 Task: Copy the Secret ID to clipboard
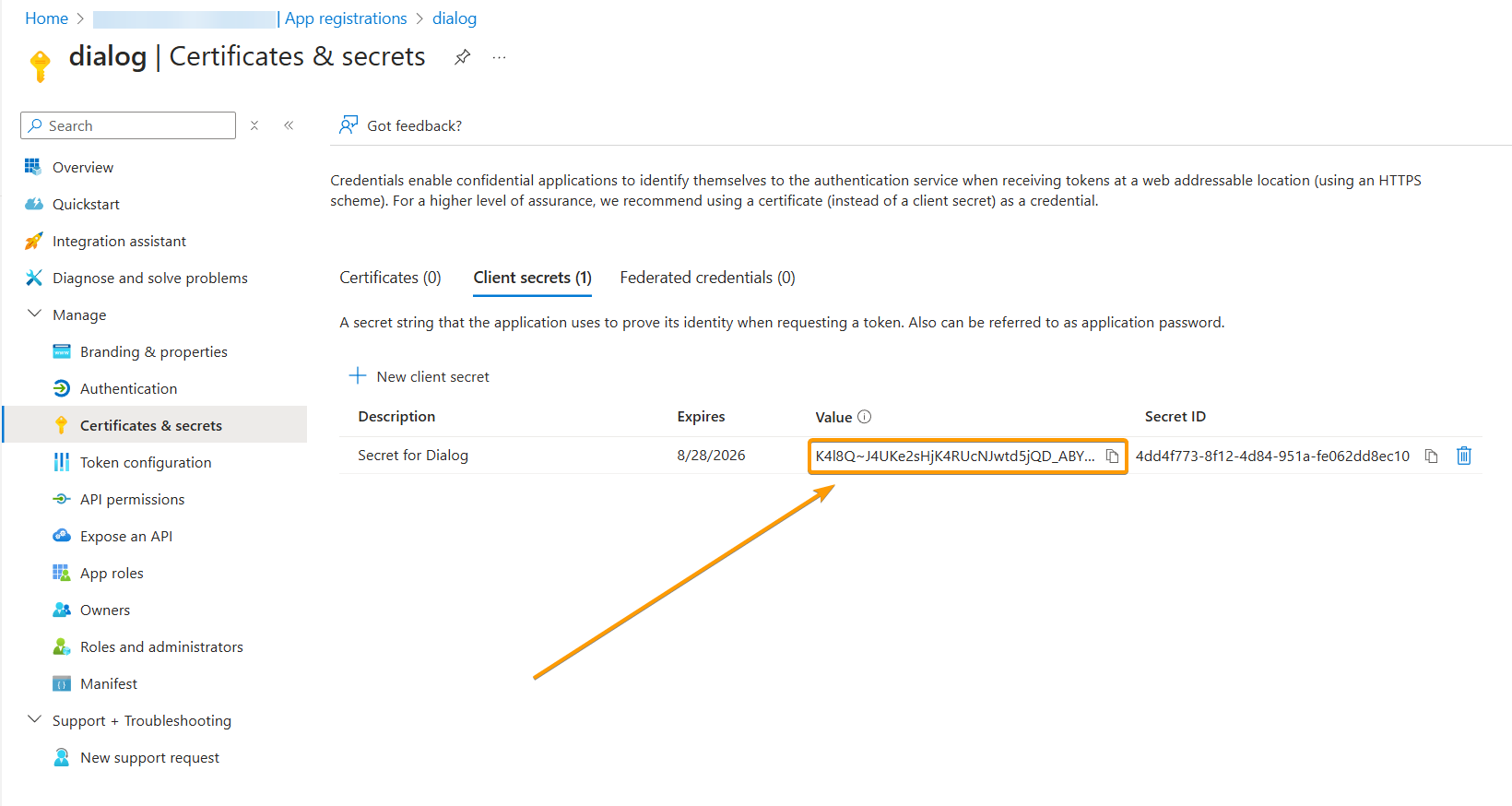(1431, 456)
